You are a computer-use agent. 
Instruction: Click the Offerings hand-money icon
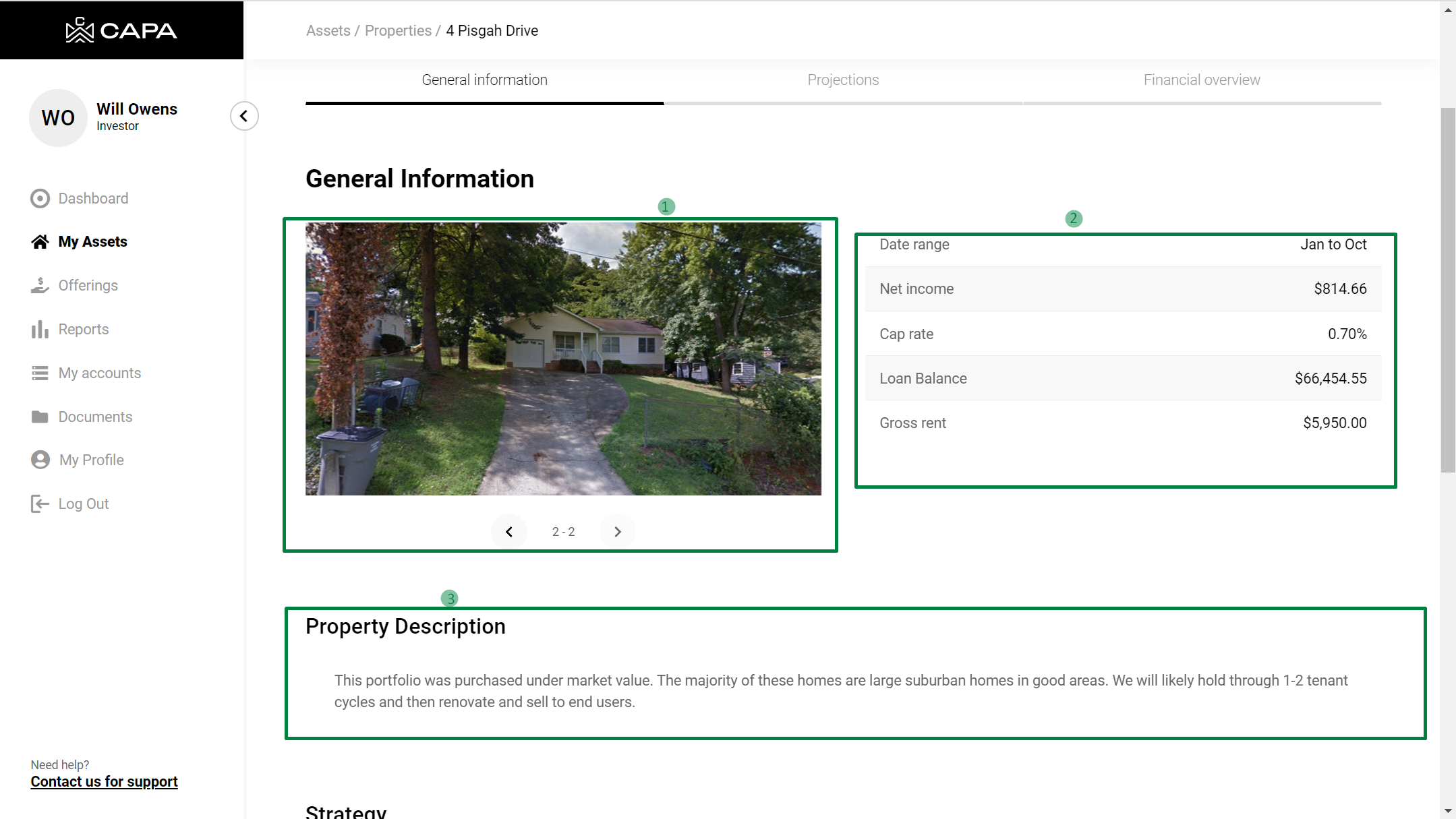point(40,286)
